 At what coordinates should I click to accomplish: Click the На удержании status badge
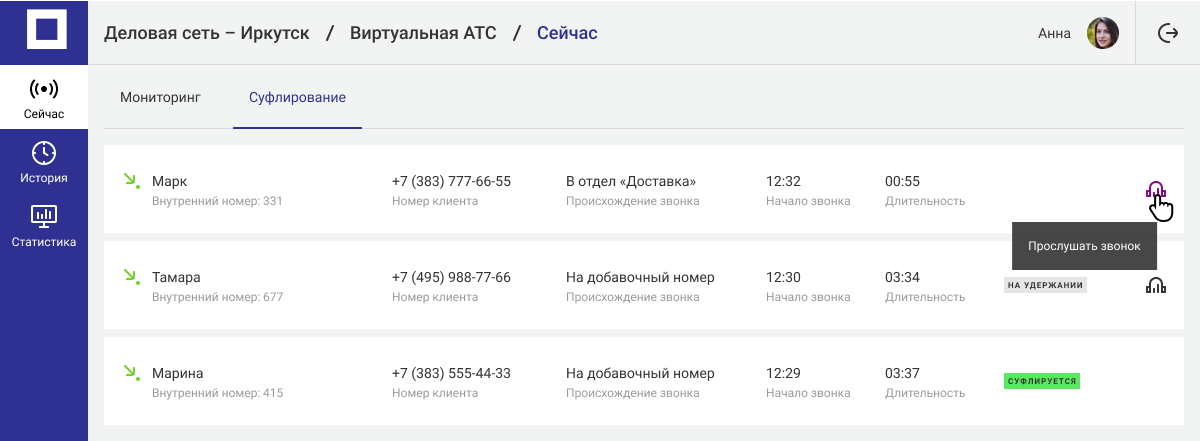pos(1045,285)
